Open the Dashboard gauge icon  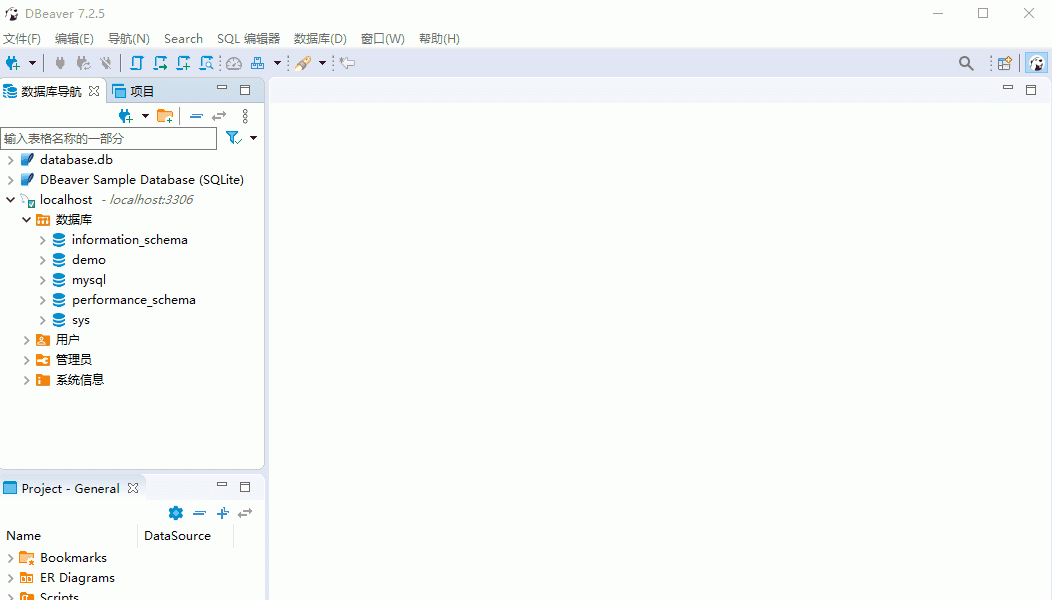click(x=234, y=63)
